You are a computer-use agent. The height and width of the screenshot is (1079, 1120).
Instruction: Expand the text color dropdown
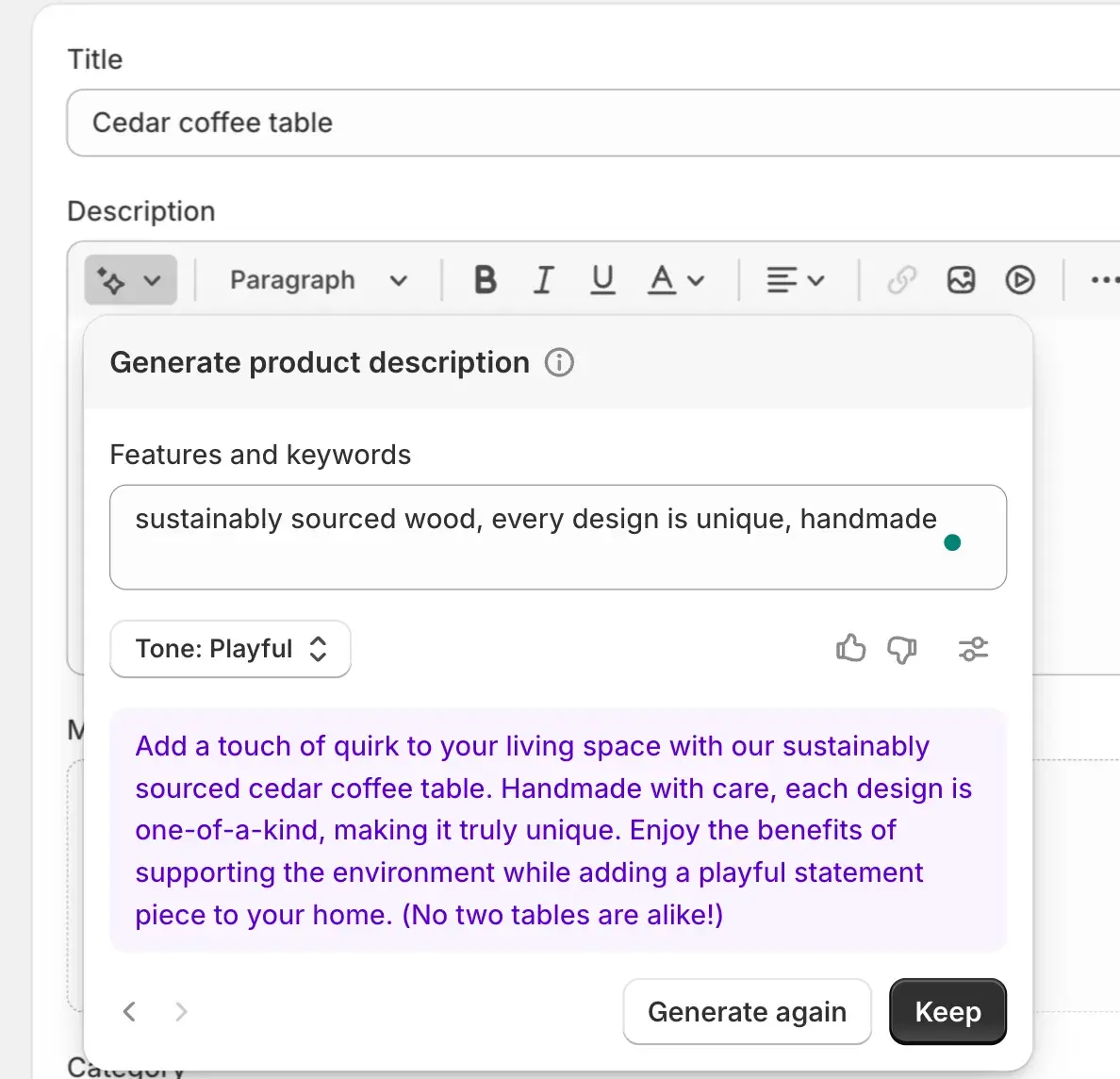676,280
